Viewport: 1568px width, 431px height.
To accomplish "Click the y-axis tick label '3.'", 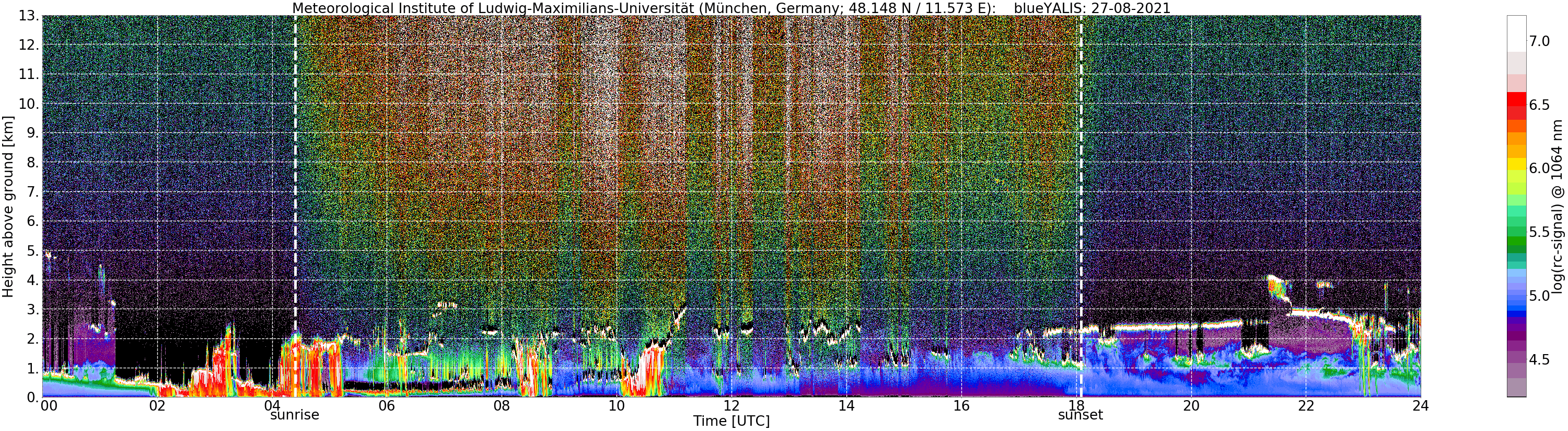I will 33,309.
